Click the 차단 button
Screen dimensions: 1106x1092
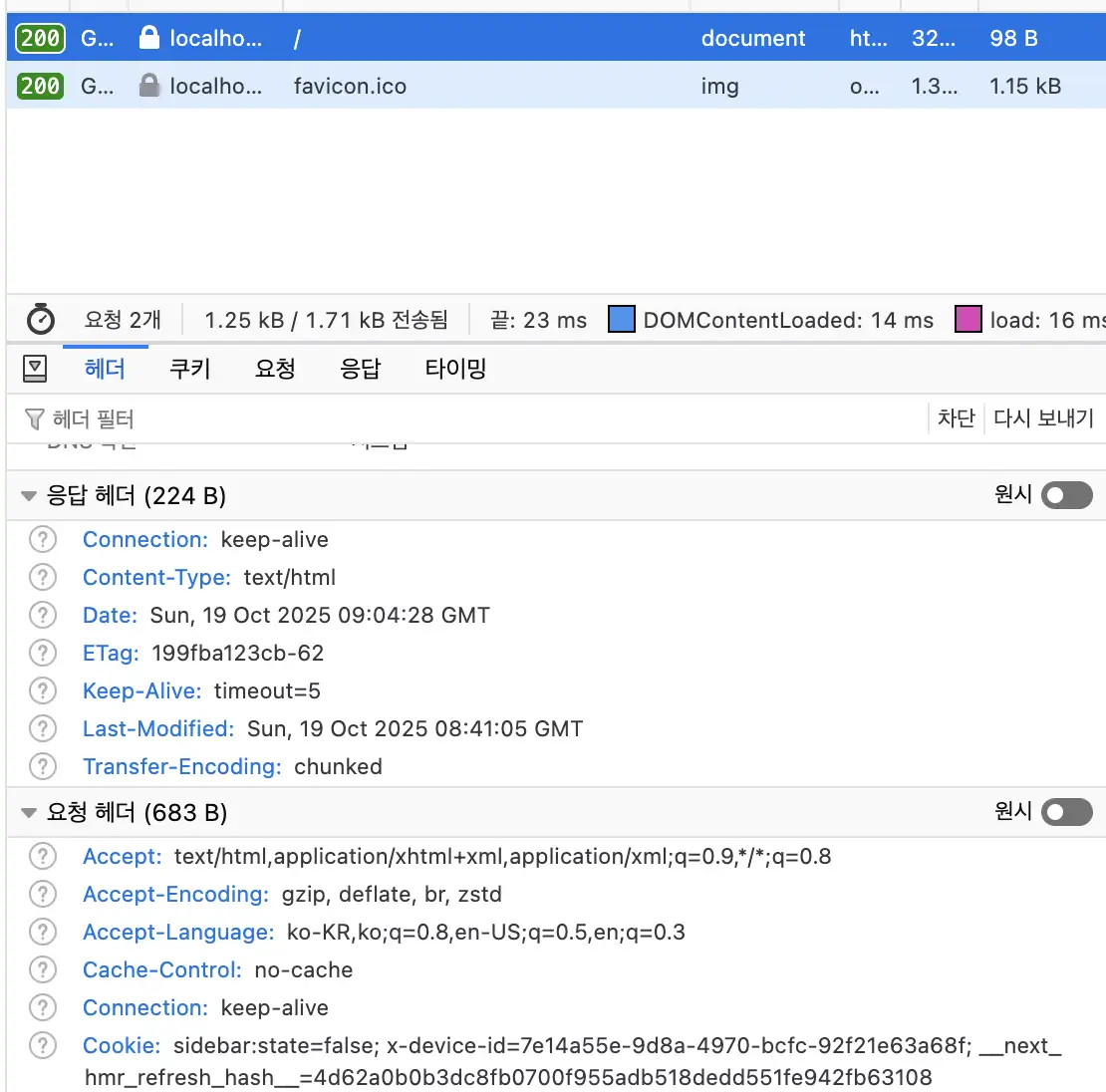(956, 418)
